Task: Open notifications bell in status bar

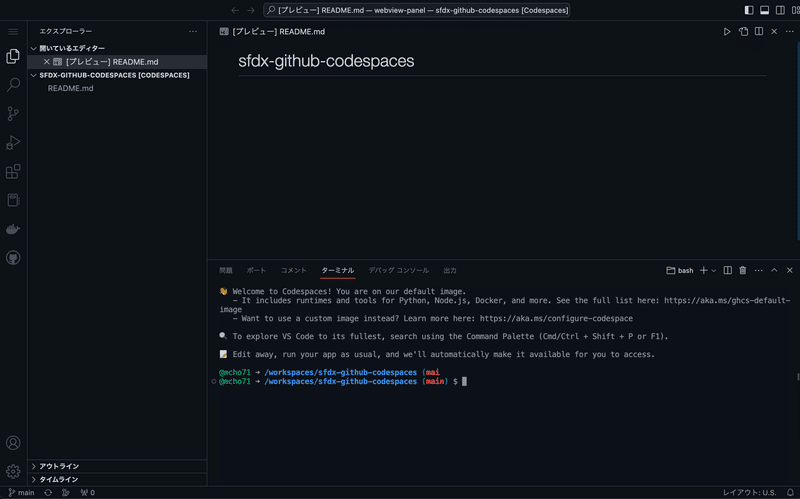Action: (x=790, y=492)
